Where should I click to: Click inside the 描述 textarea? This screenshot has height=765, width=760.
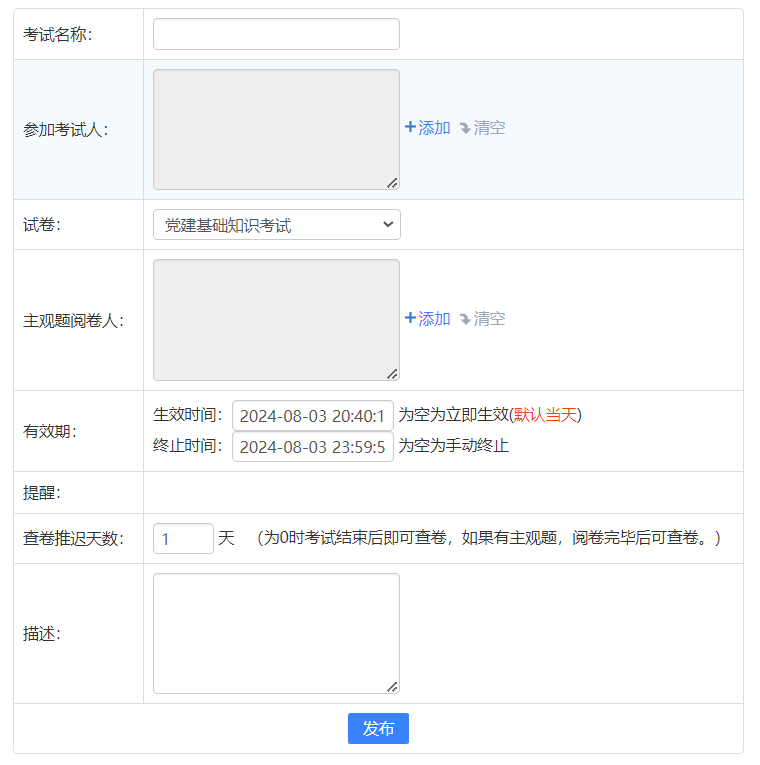click(276, 633)
